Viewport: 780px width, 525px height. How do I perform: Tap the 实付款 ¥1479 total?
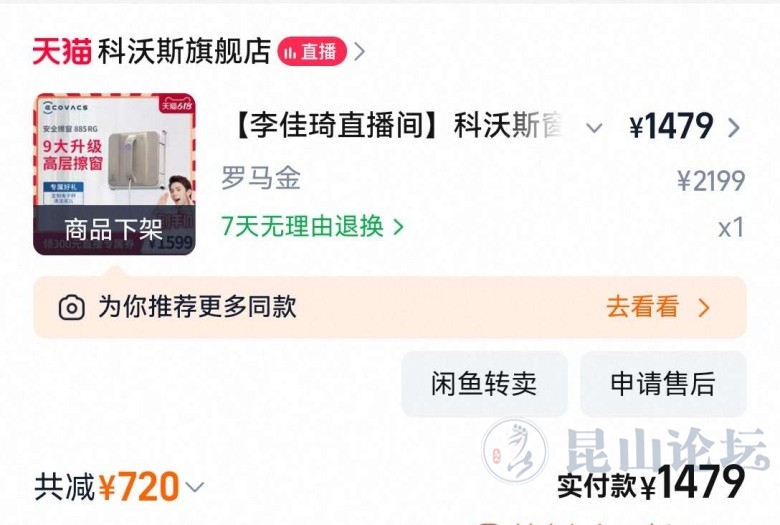coord(651,483)
